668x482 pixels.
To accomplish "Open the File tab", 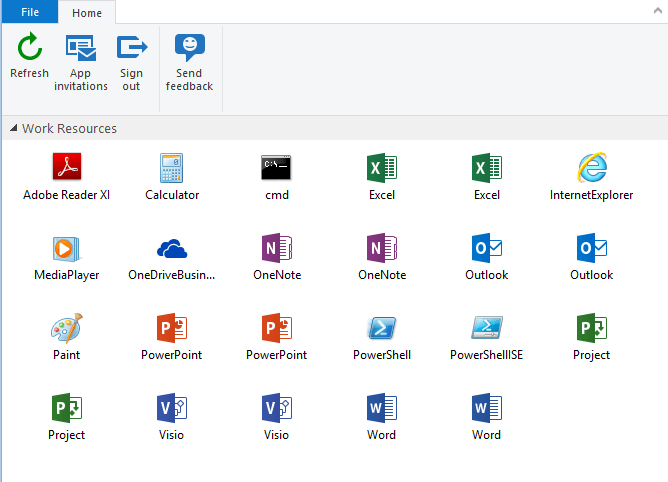I will pyautogui.click(x=30, y=12).
